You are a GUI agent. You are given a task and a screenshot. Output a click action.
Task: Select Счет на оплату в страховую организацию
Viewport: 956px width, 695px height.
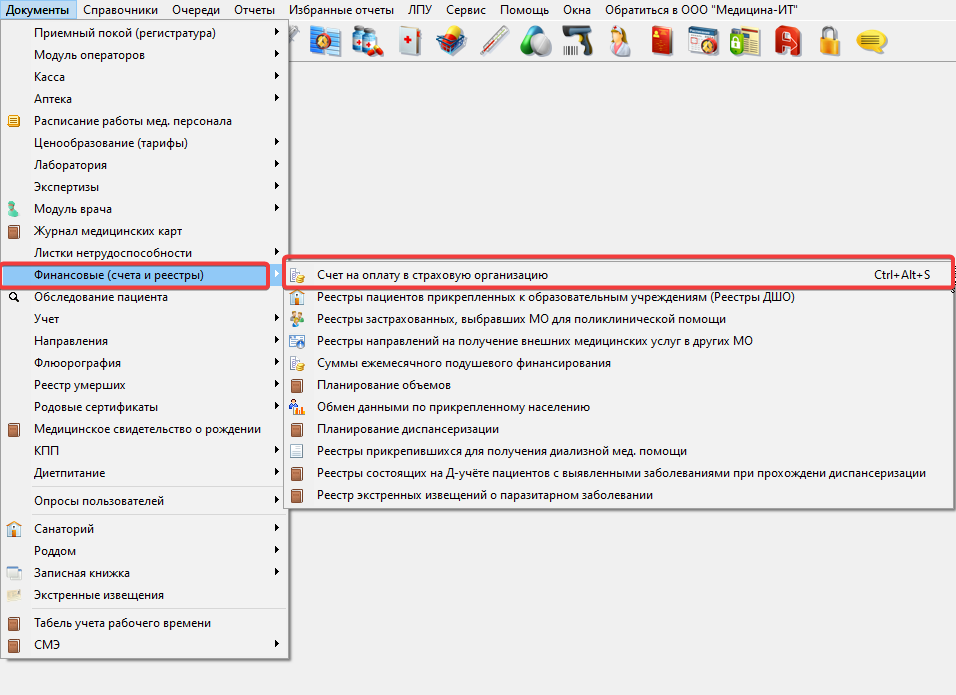point(432,275)
